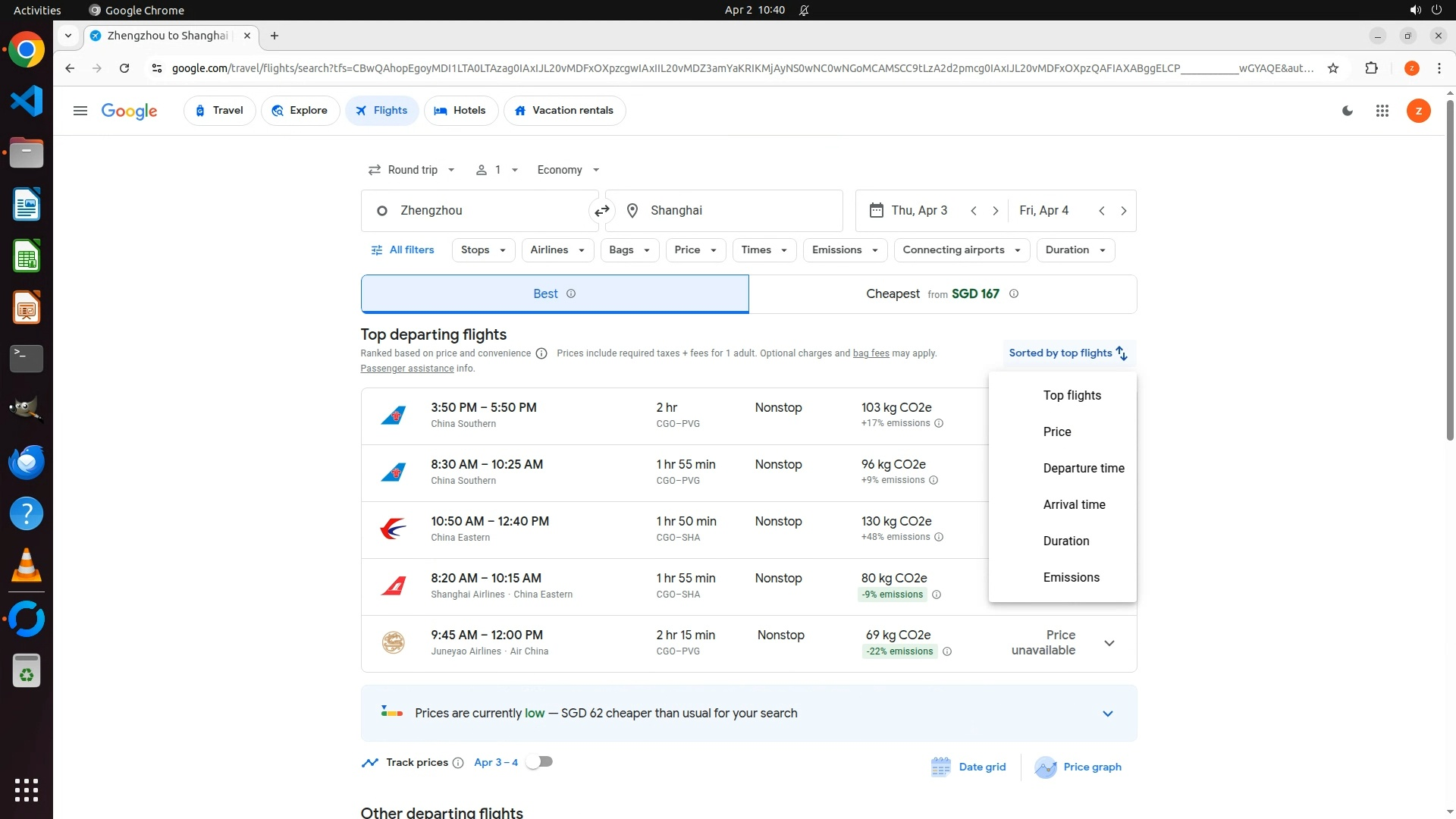
Task: Expand the low prices insight banner
Action: (1107, 714)
